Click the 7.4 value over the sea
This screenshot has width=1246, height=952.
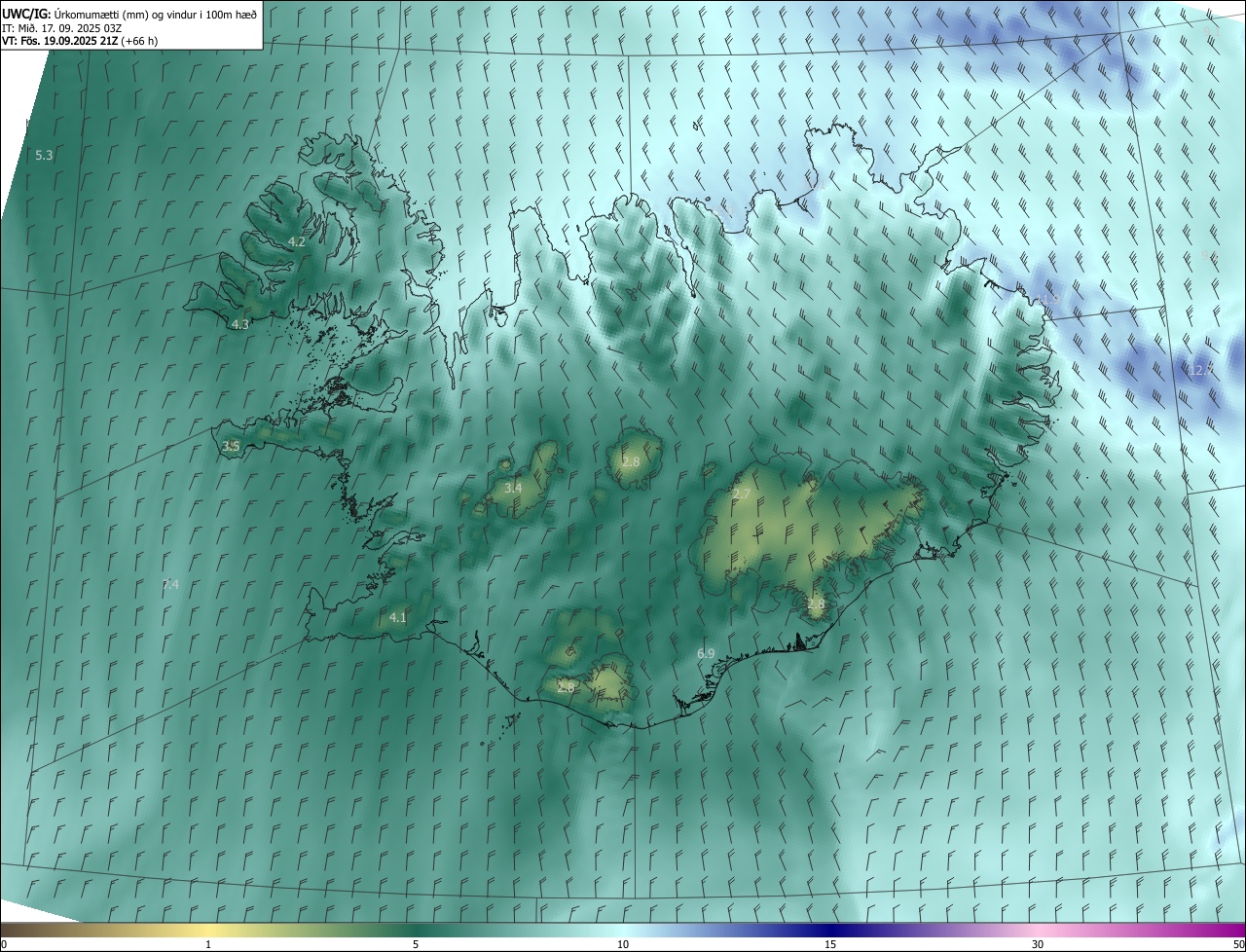click(170, 584)
